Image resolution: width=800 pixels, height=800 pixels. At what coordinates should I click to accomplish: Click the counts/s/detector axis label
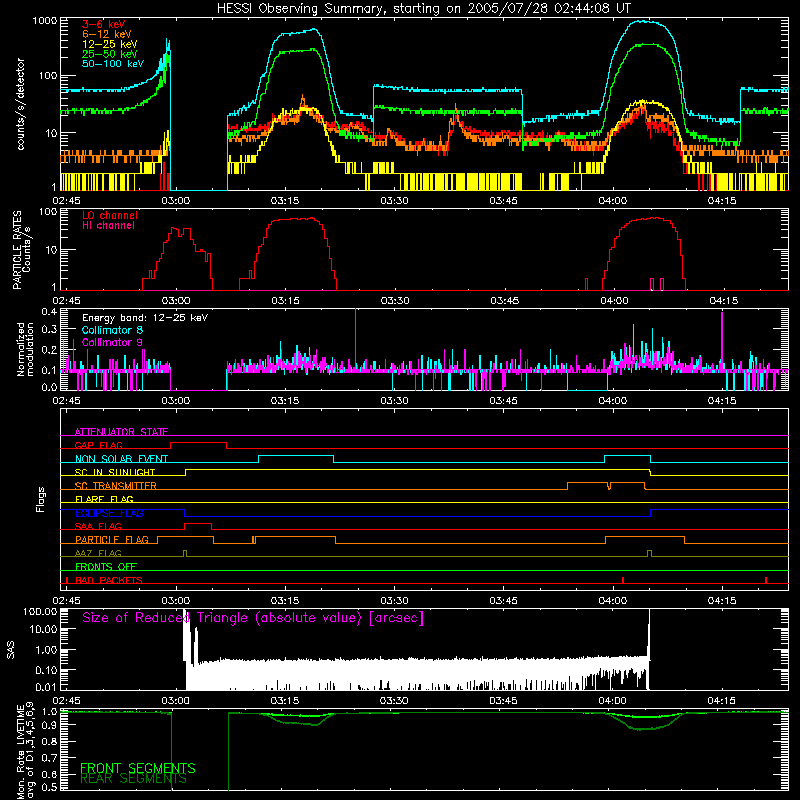click(20, 104)
